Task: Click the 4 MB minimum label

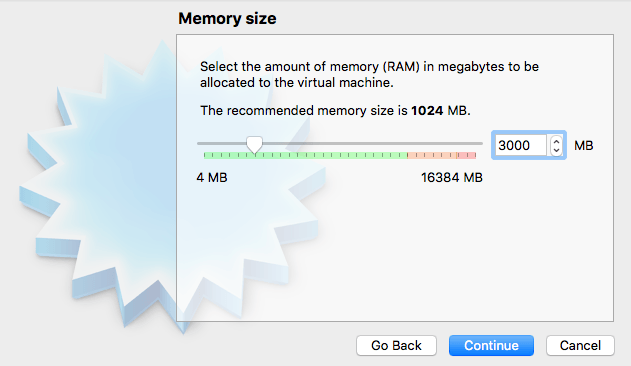Action: 212,178
